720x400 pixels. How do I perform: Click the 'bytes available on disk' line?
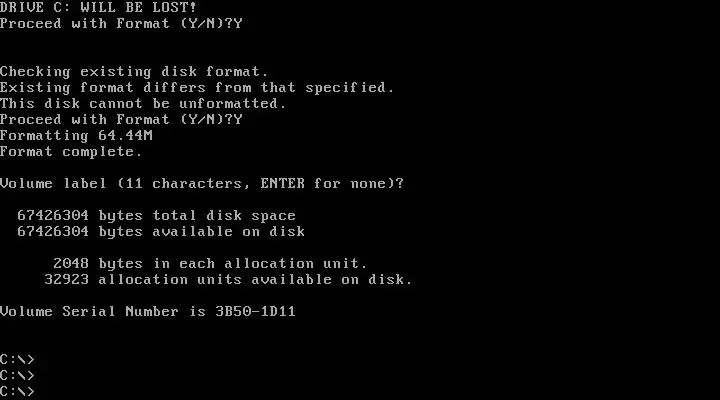[x=161, y=231]
